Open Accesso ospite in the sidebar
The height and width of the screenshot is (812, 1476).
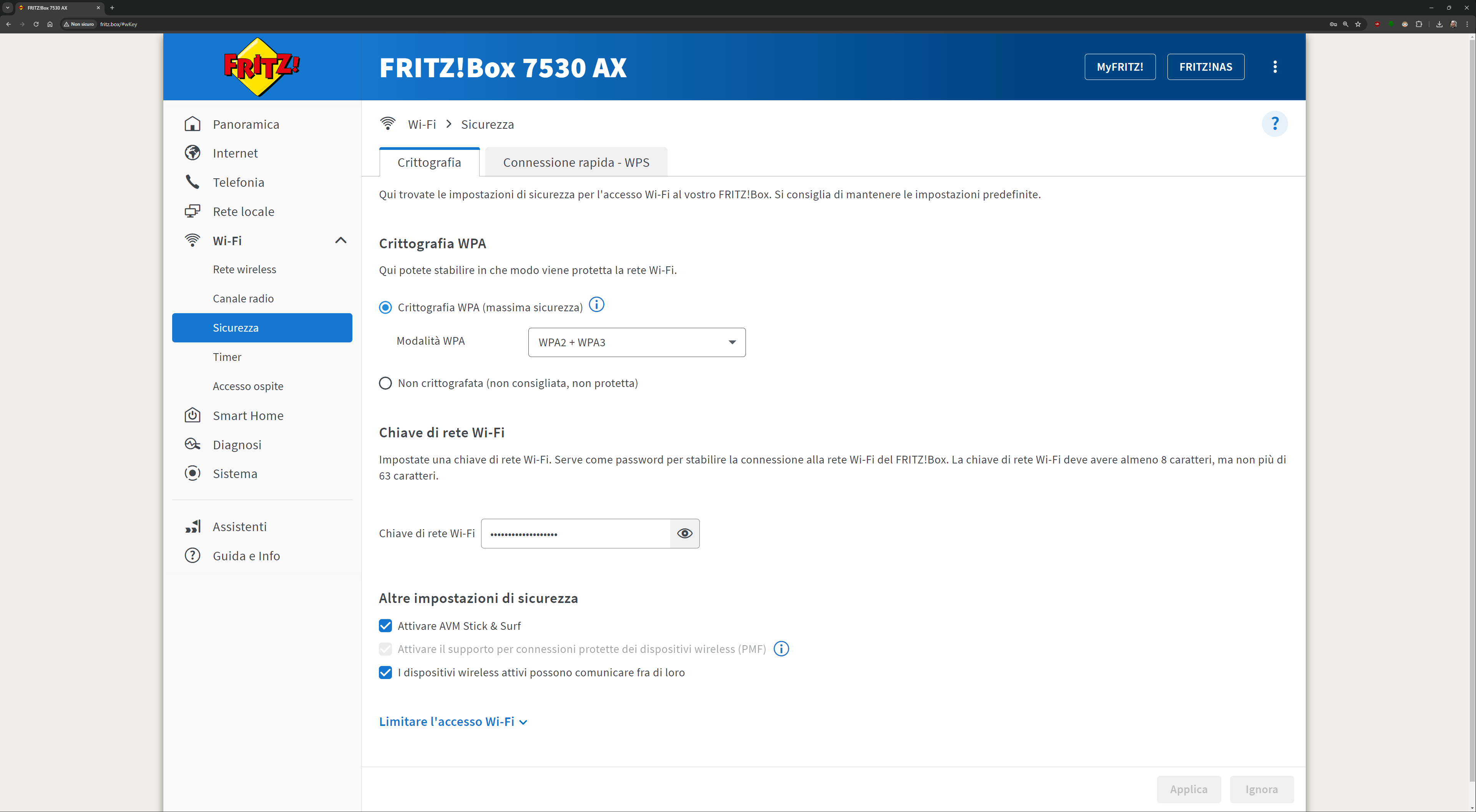[x=248, y=386]
